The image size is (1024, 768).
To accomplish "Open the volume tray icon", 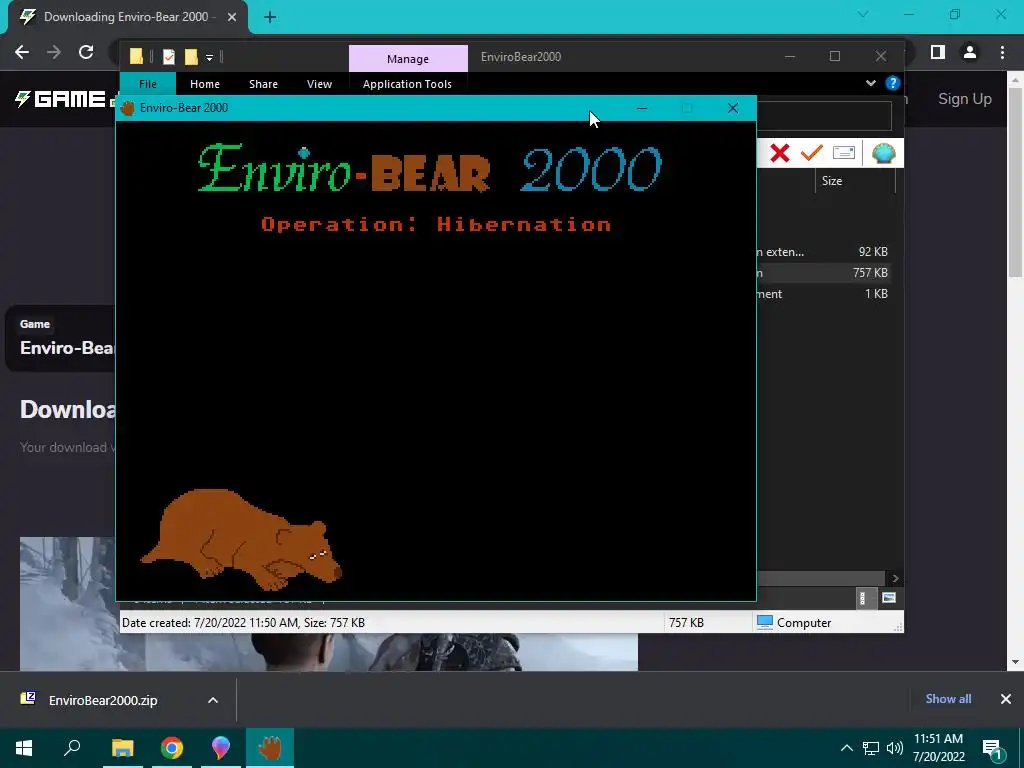I will coord(895,748).
